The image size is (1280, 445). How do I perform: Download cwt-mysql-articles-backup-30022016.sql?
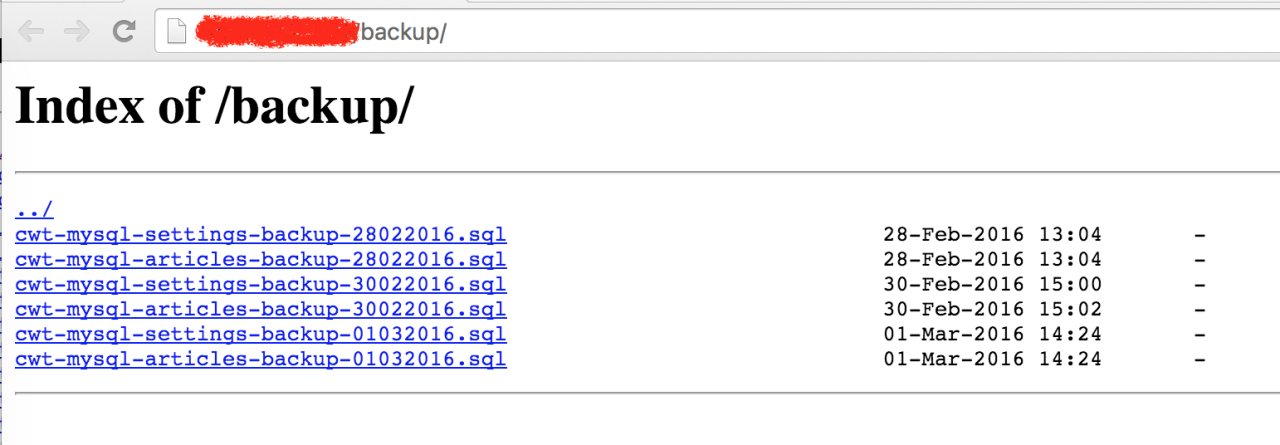pos(261,310)
